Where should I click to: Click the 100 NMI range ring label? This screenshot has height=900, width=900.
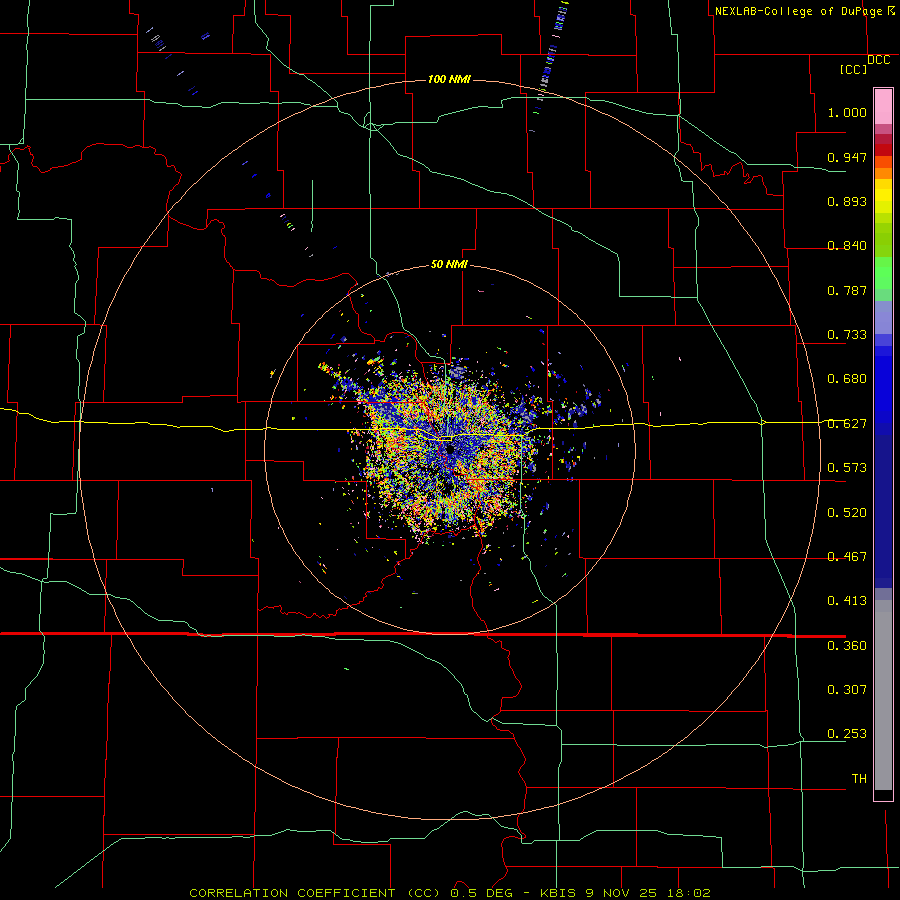[449, 79]
